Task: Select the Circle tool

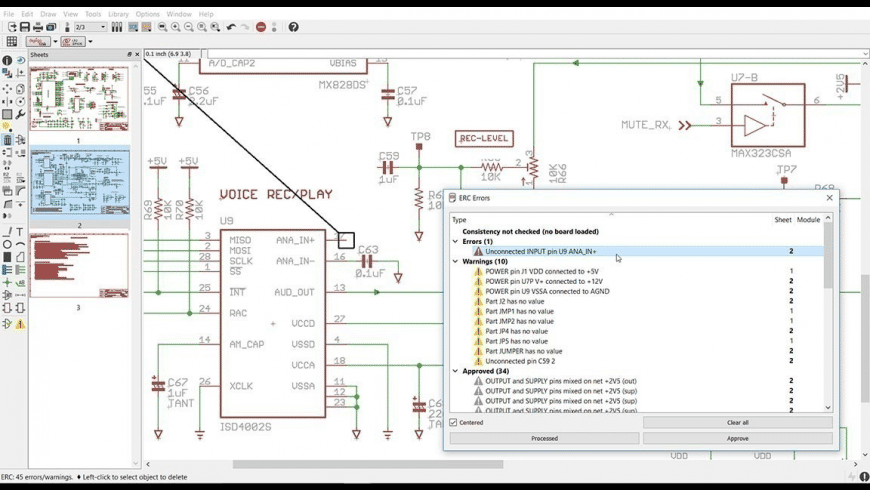Action: point(7,244)
